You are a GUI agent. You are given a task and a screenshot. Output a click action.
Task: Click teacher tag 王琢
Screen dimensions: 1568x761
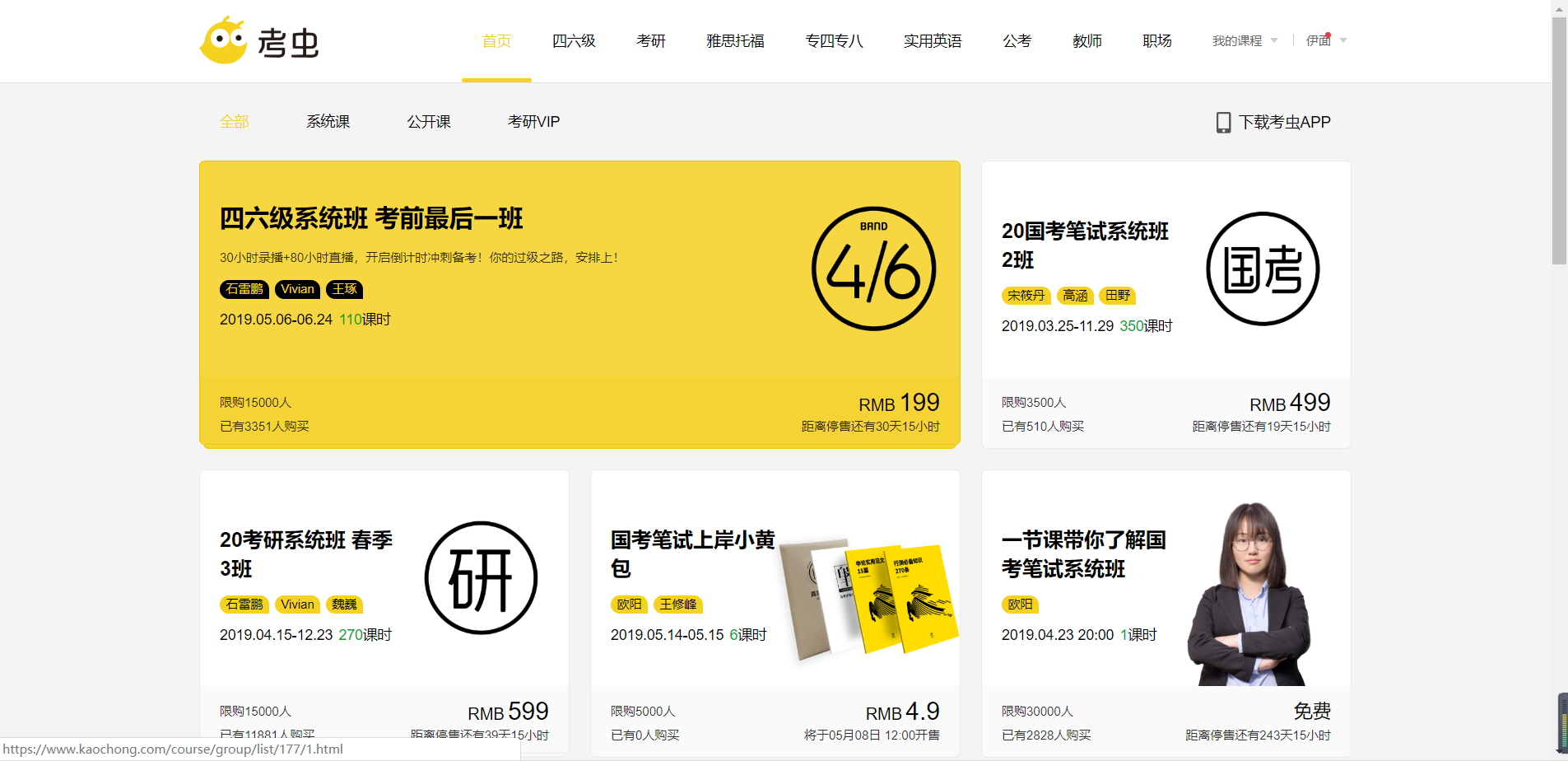click(x=344, y=289)
